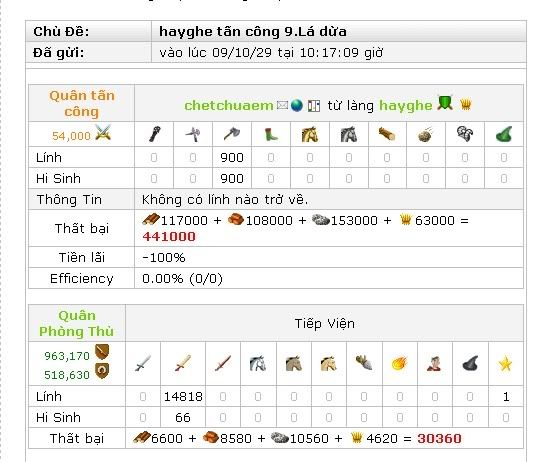Click the crossed swords attack strength icon
The width and height of the screenshot is (543, 462).
point(103,132)
